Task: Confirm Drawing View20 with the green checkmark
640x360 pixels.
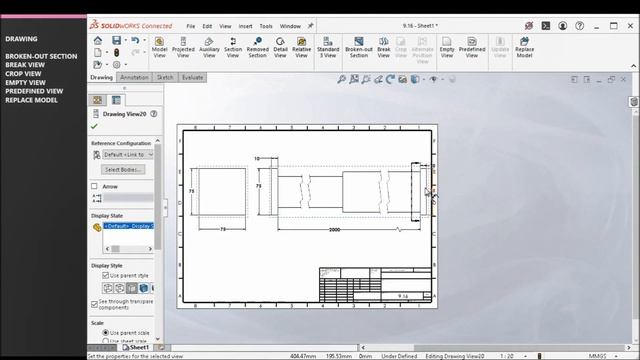Action: 94,127
